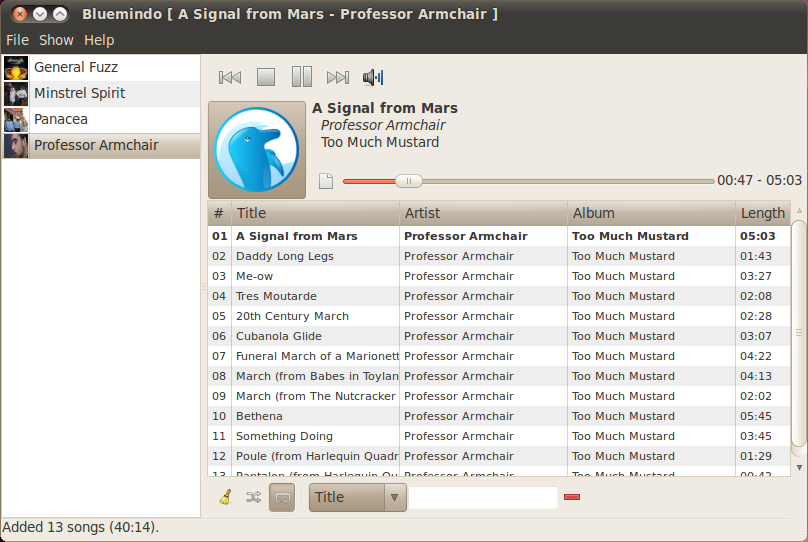Clear the playlist with the broom icon
The width and height of the screenshot is (808, 542).
[x=225, y=497]
